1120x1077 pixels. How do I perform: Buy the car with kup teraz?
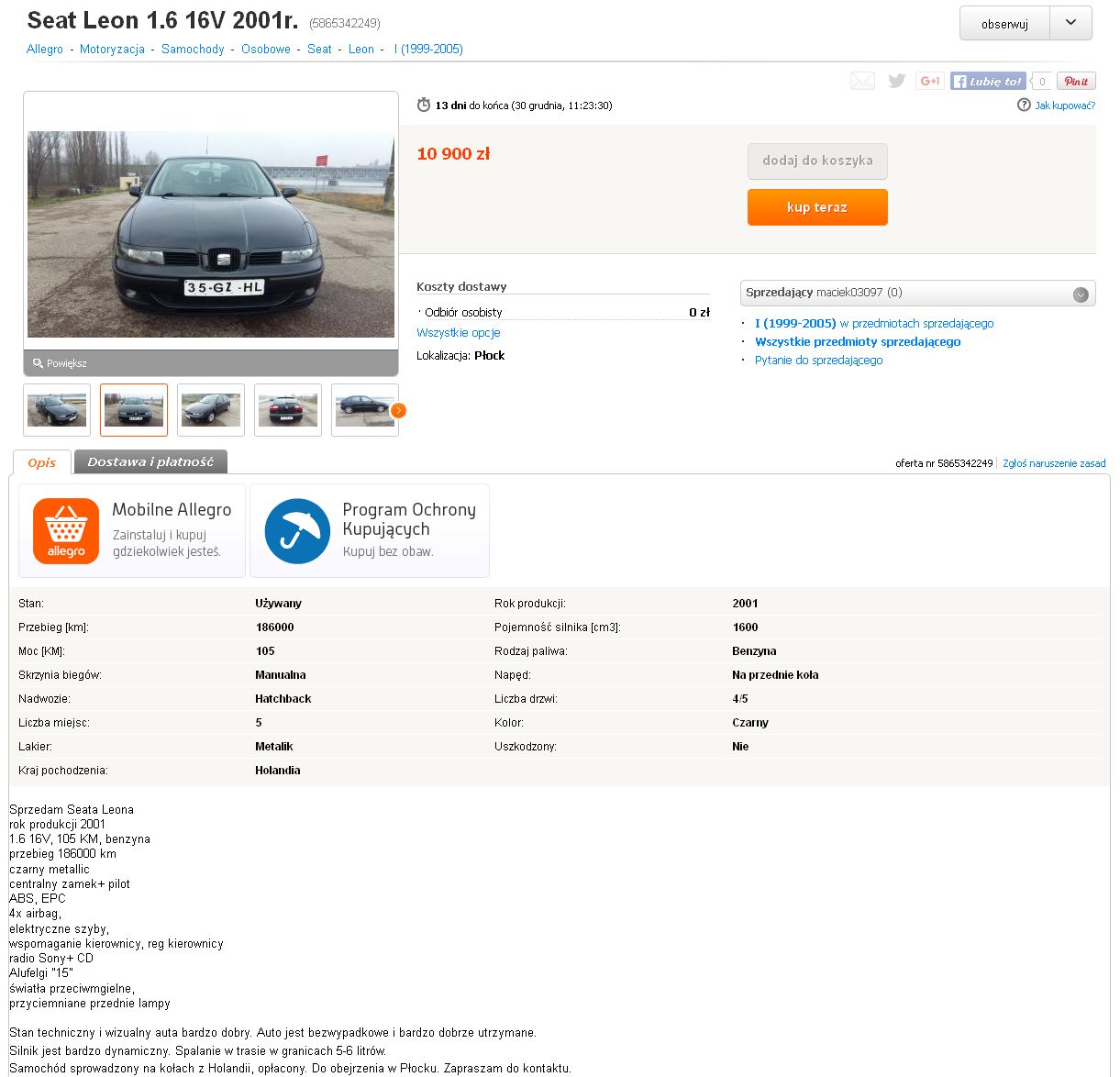pos(817,207)
